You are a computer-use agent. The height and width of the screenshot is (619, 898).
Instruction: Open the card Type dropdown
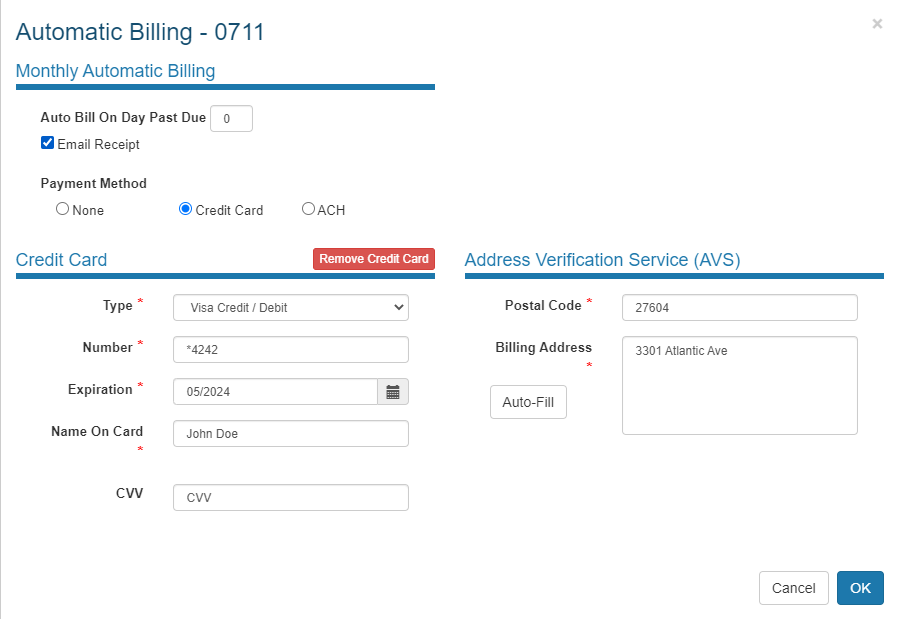291,307
